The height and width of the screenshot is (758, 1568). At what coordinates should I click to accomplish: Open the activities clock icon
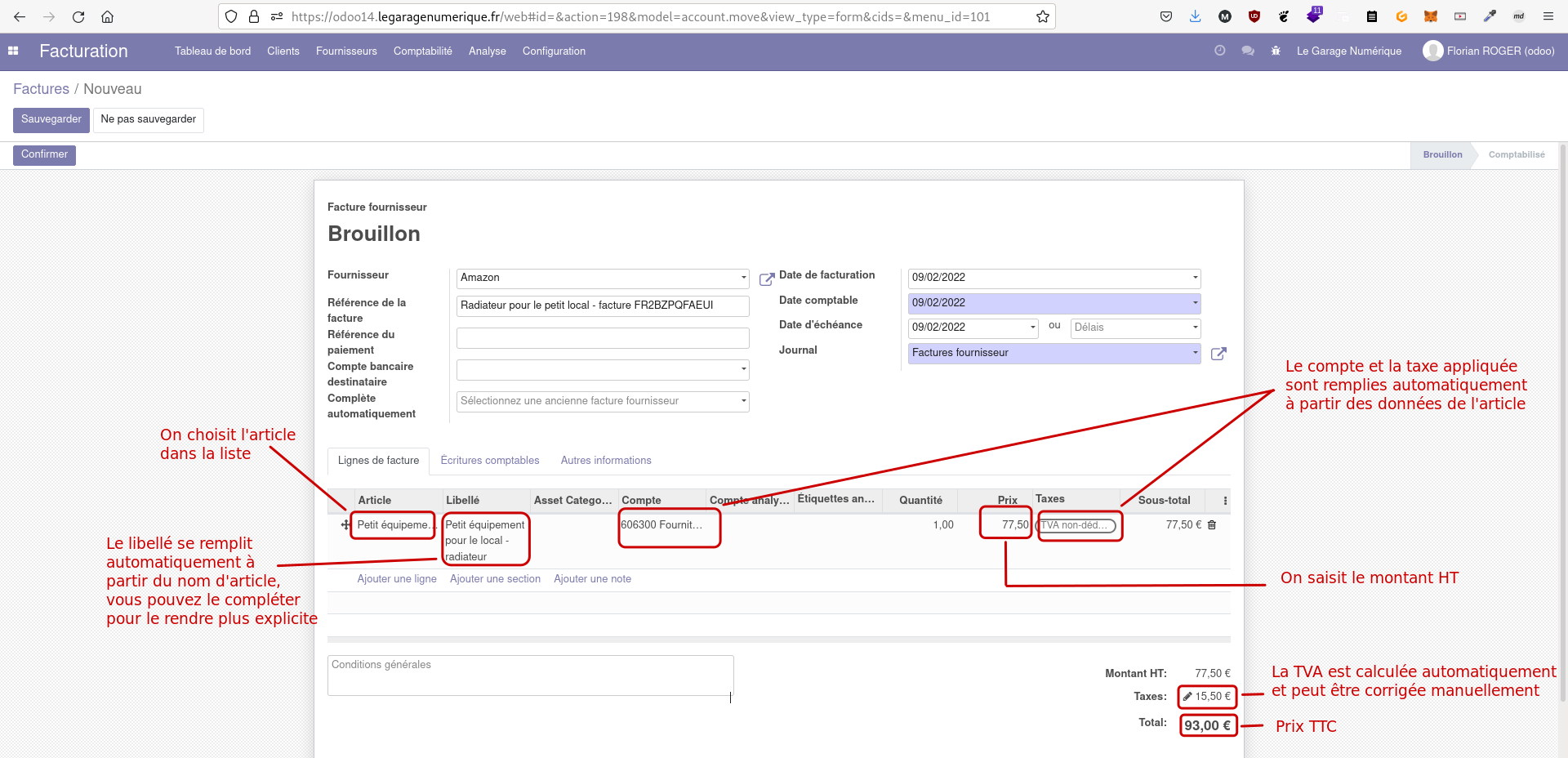pyautogui.click(x=1220, y=51)
